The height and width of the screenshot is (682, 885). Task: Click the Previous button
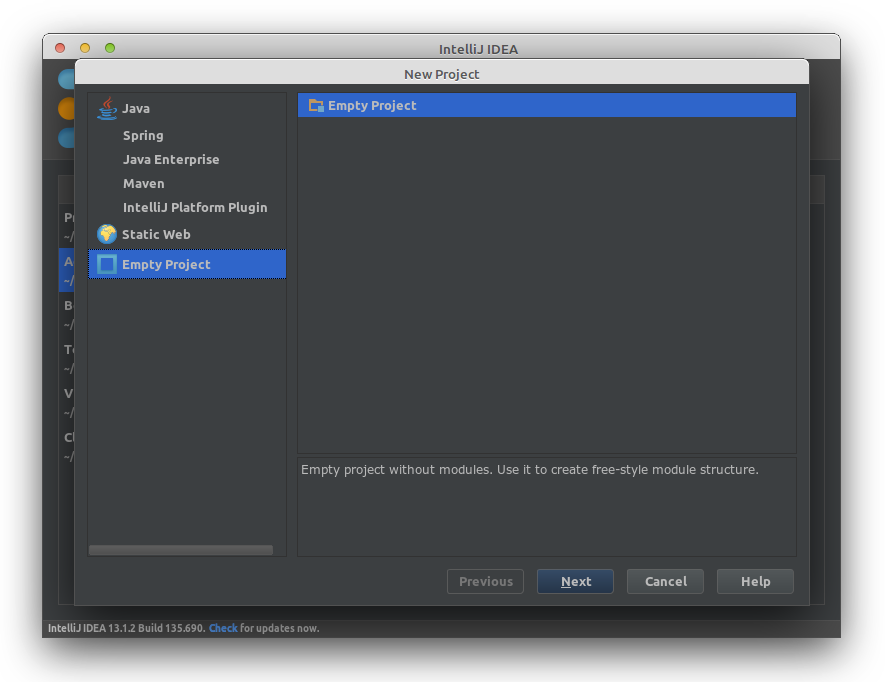pos(485,582)
